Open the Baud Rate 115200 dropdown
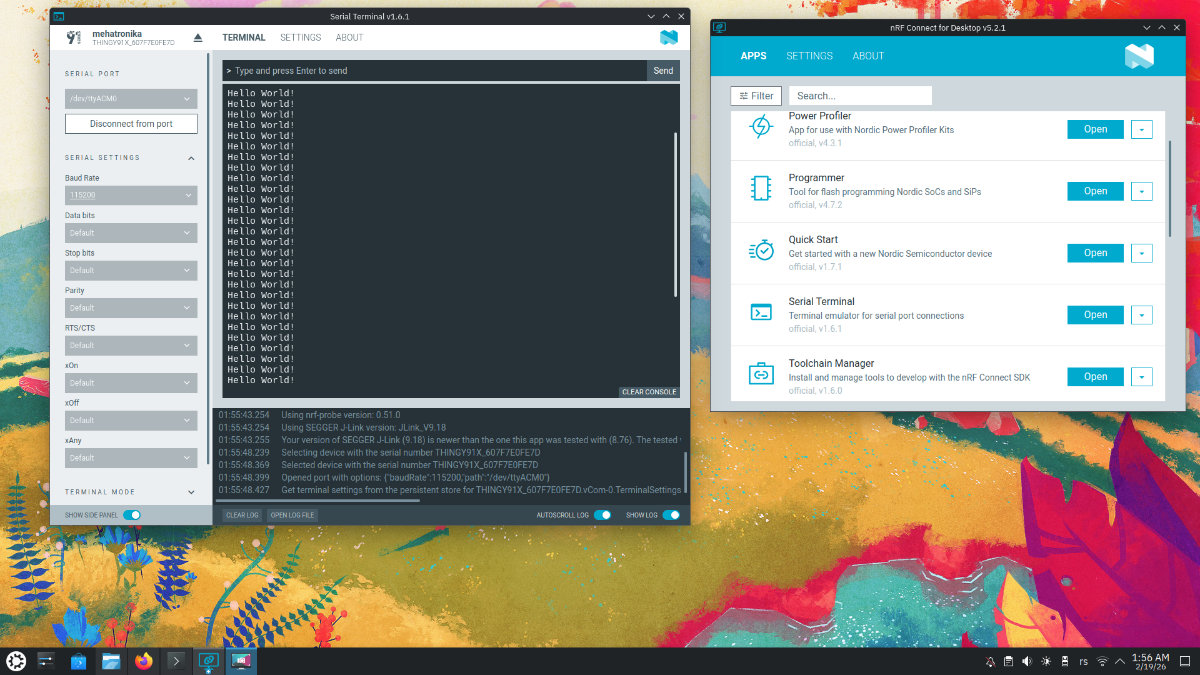 coord(131,196)
